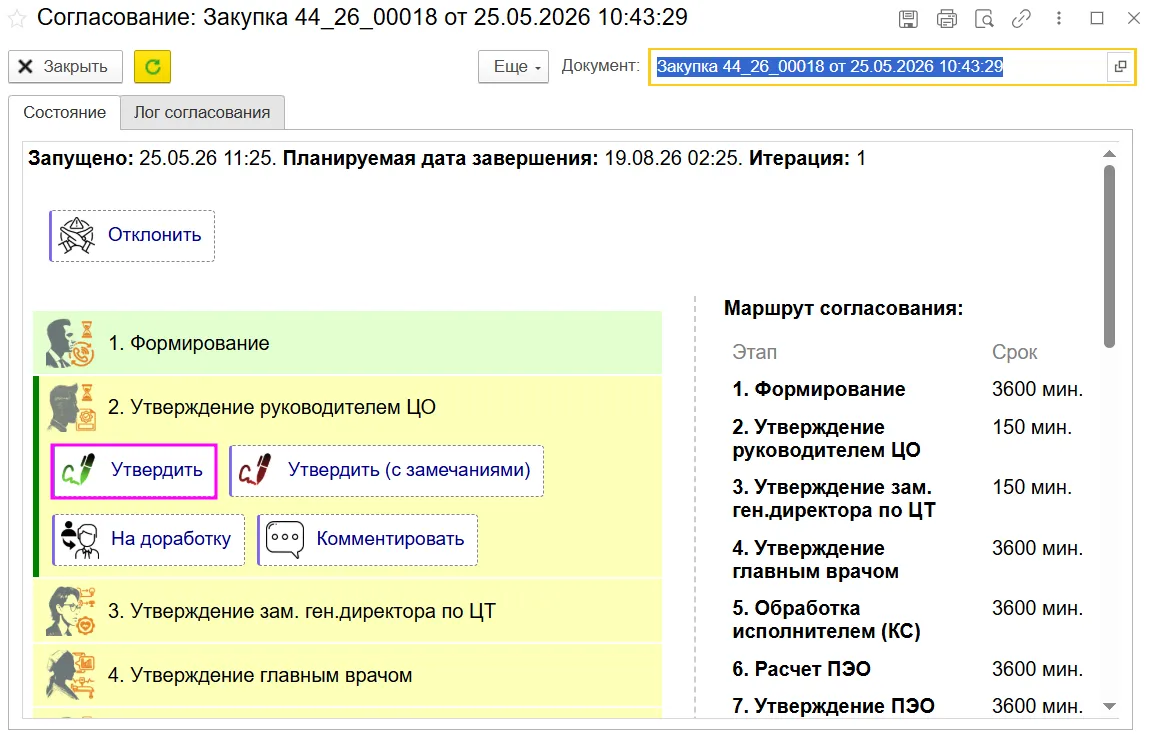Screen dimensions: 1150x740
Task: Click the icon of stage 4 главным врачом
Action: [x=70, y=675]
